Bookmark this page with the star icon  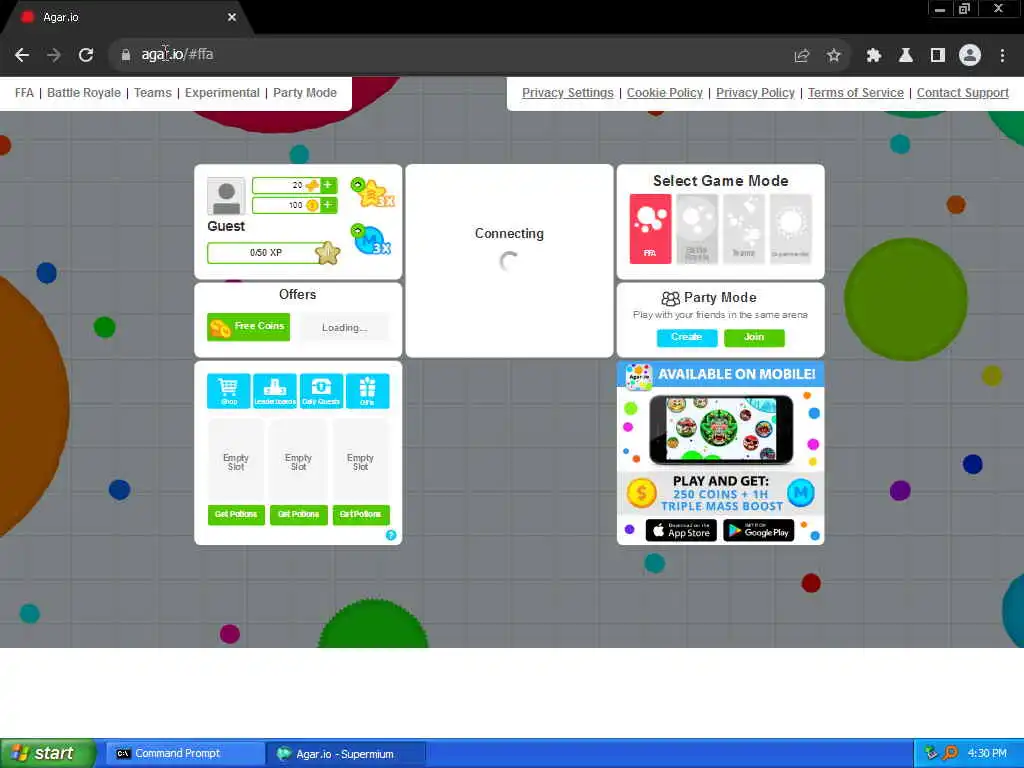(x=833, y=56)
